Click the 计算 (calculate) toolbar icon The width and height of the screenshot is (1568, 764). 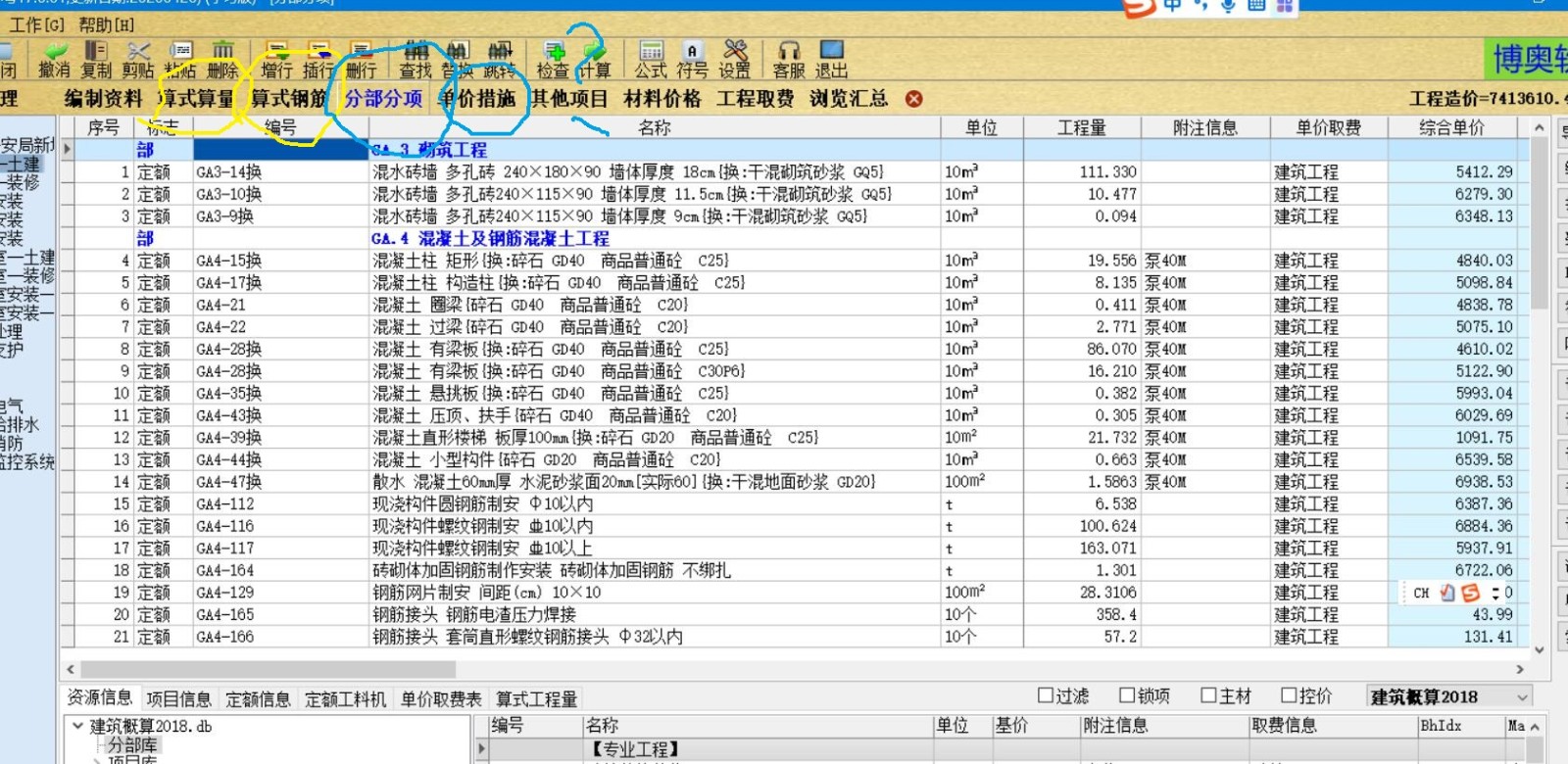click(x=595, y=59)
